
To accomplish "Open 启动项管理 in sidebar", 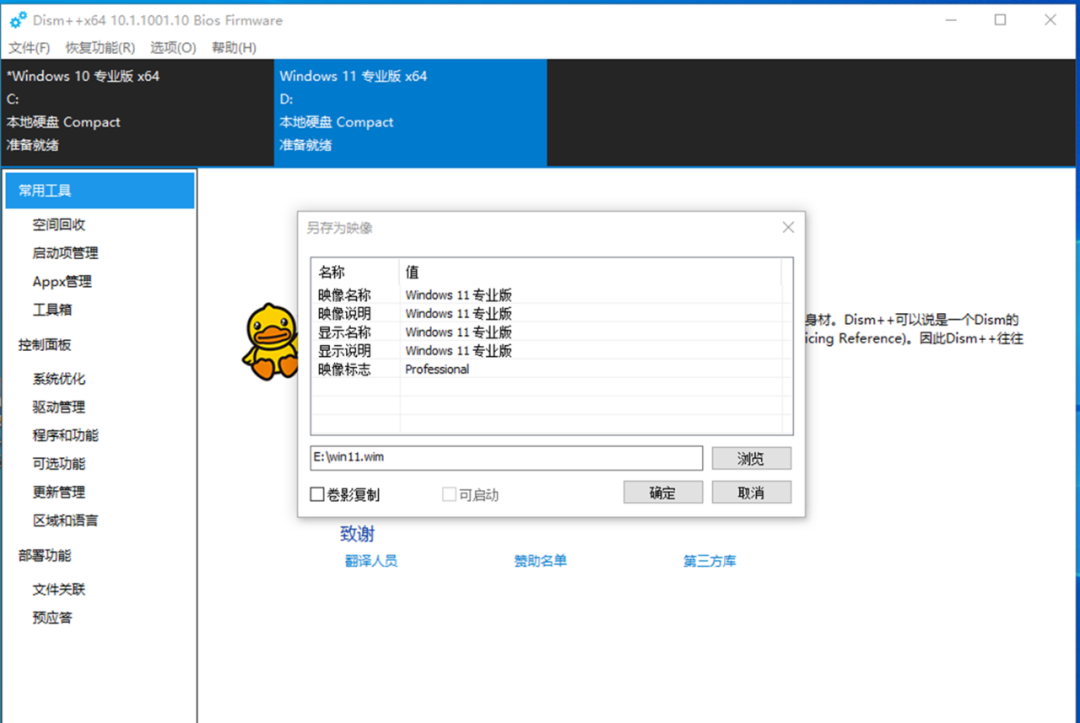I will (65, 253).
